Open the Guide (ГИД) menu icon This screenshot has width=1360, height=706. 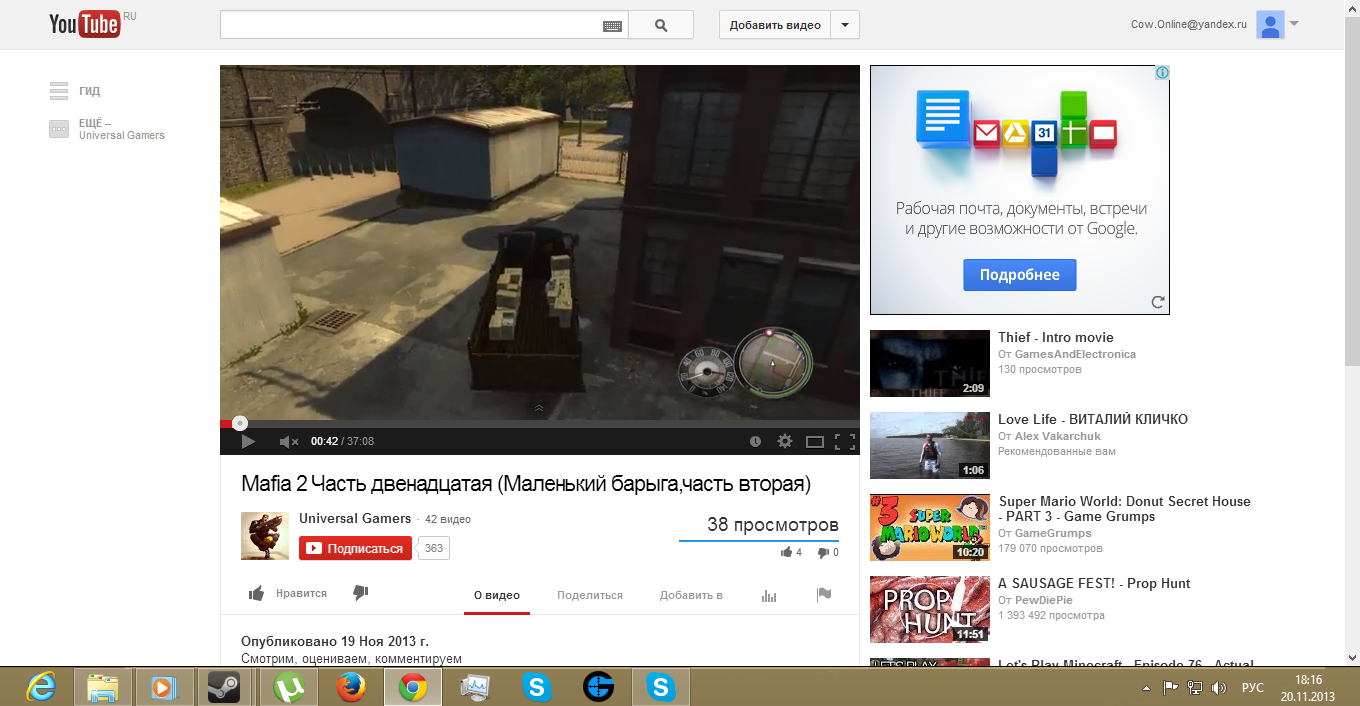click(59, 91)
